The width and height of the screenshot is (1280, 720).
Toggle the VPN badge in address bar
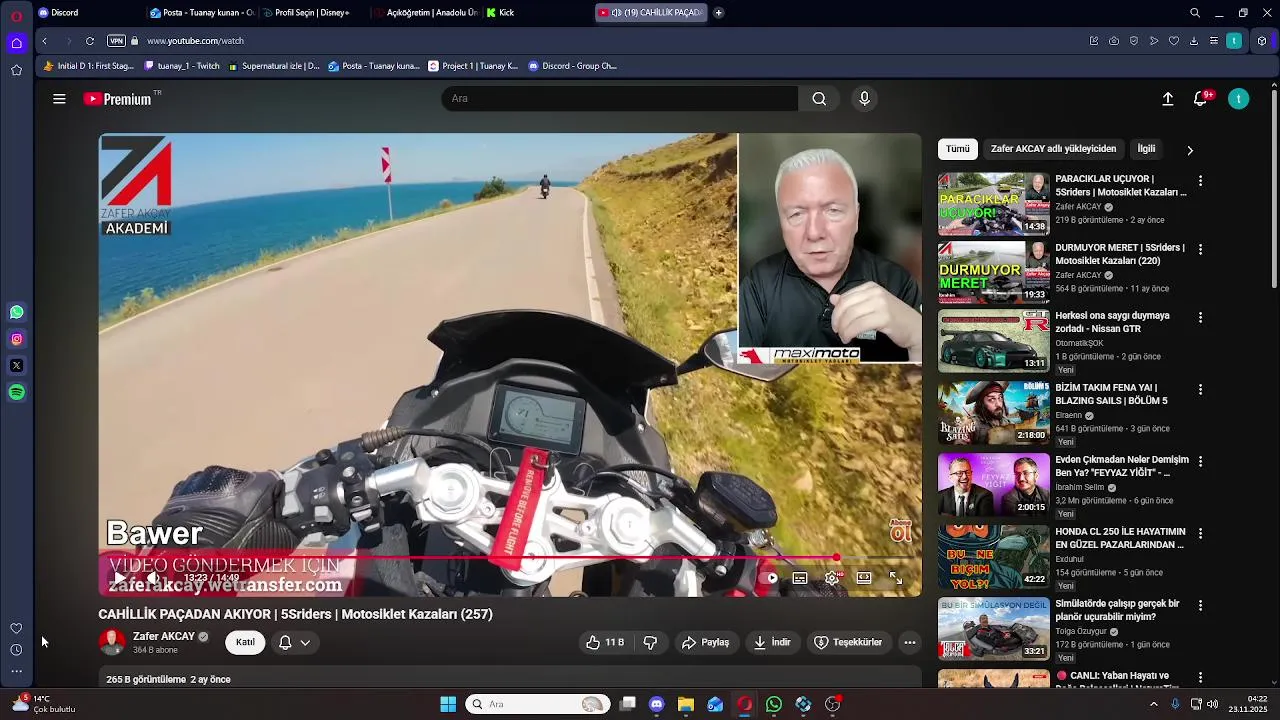click(116, 41)
